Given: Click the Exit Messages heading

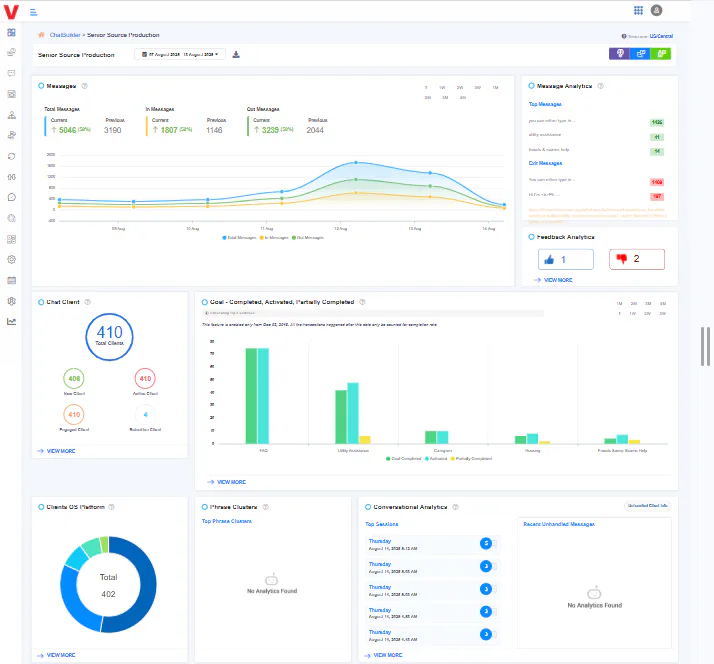Looking at the screenshot, I should click(545, 163).
